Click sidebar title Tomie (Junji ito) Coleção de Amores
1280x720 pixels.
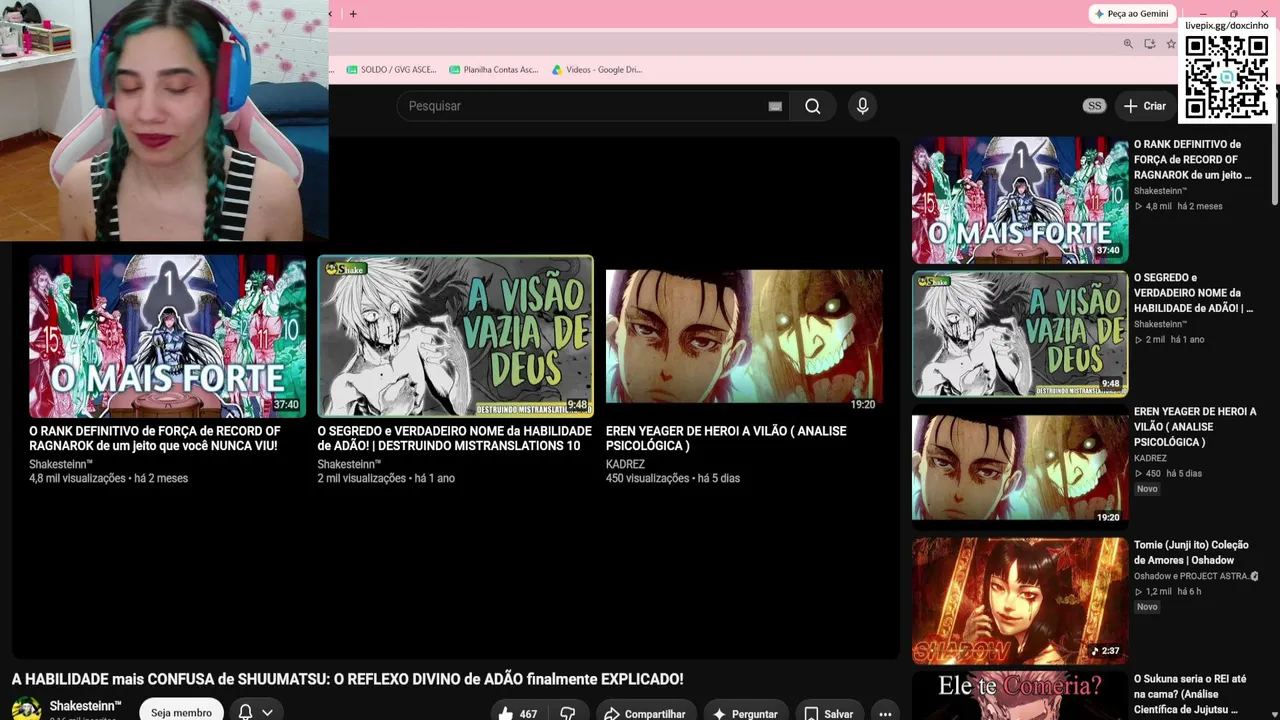coord(1191,553)
